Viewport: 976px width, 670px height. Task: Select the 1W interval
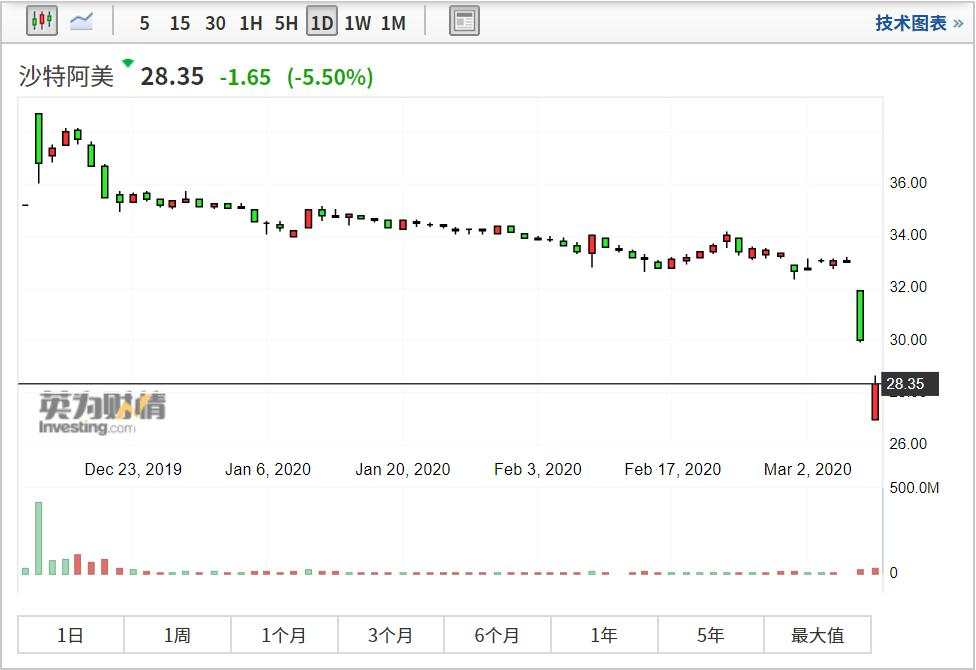point(358,24)
